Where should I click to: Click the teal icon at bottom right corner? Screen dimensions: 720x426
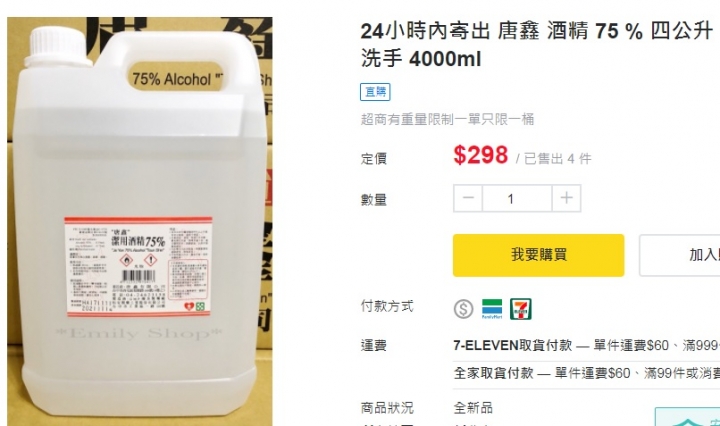click(x=687, y=417)
